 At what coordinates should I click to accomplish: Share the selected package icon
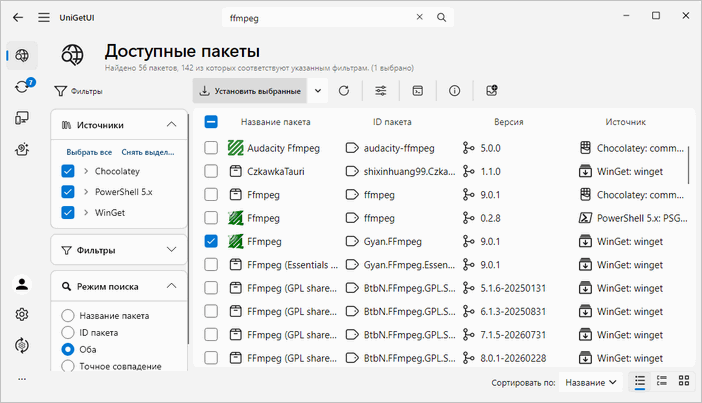pos(492,91)
